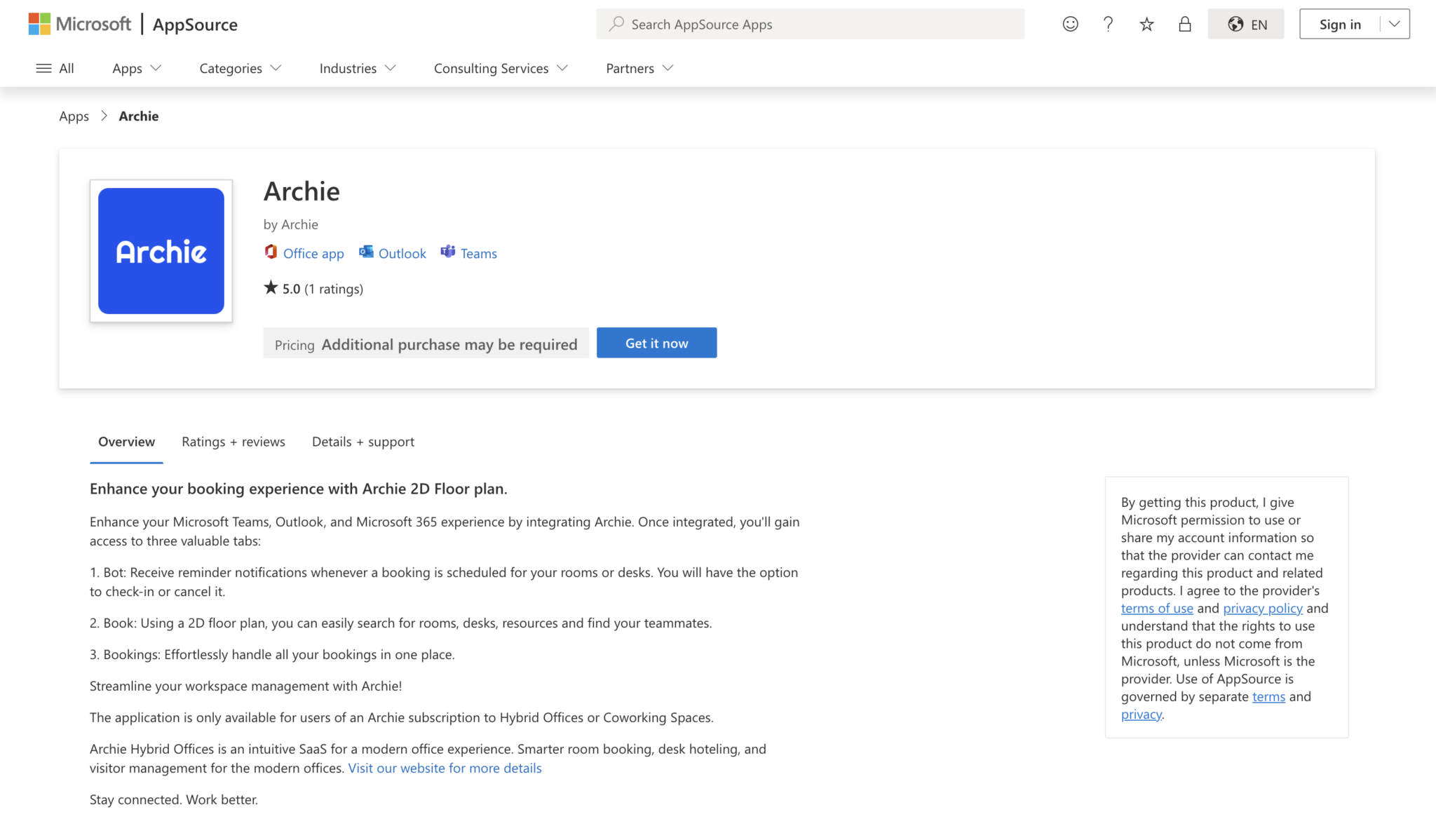Open the shopping cart icon

pyautogui.click(x=1185, y=23)
